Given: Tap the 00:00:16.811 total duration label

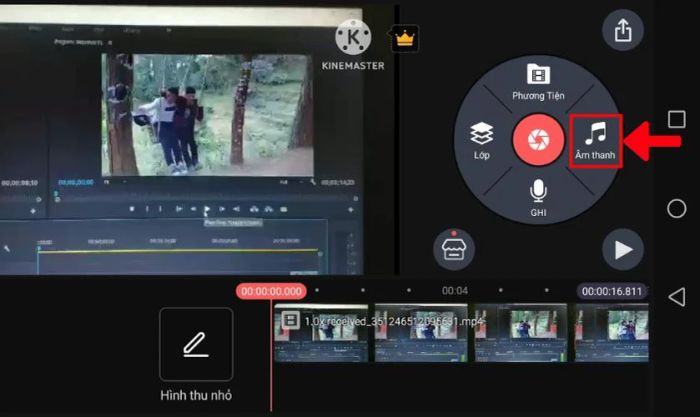Looking at the screenshot, I should pyautogui.click(x=612, y=292).
